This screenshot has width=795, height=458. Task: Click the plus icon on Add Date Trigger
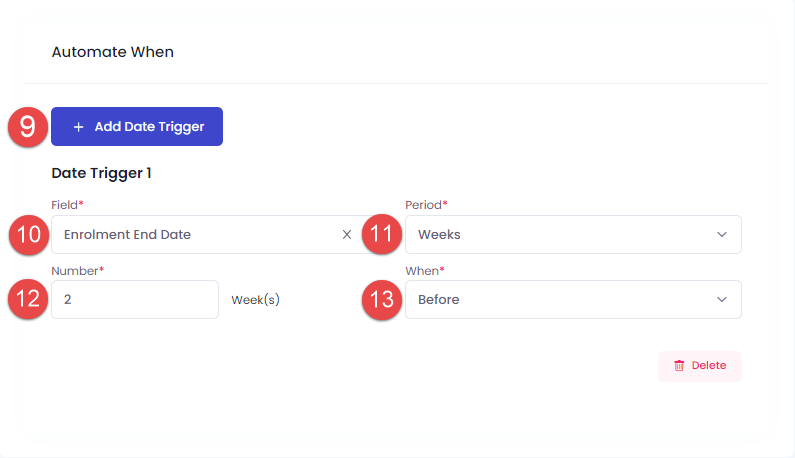[x=79, y=127]
